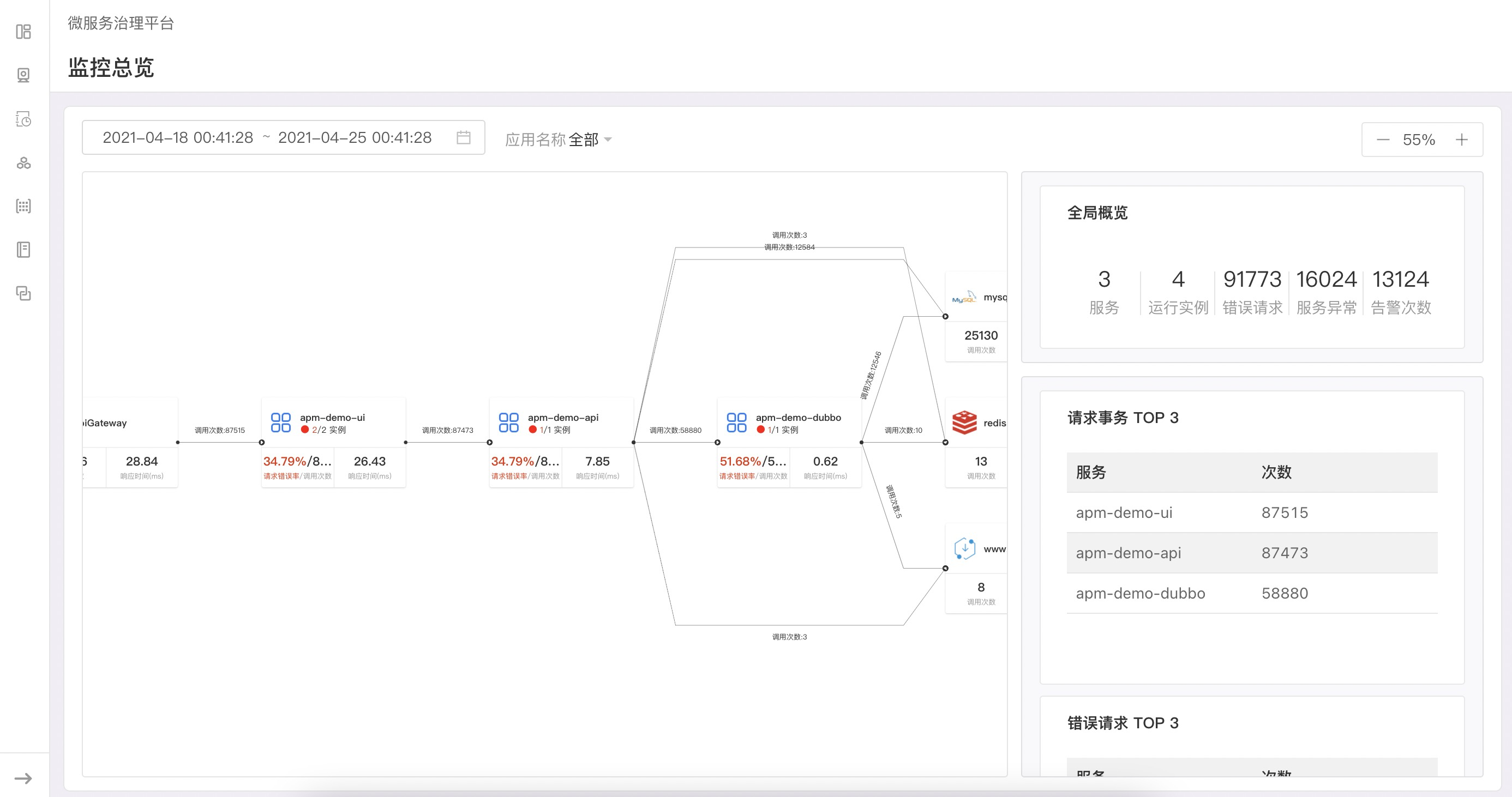Click the 91773 错误请求 statistic
Image resolution: width=1512 pixels, height=797 pixels.
click(1252, 292)
